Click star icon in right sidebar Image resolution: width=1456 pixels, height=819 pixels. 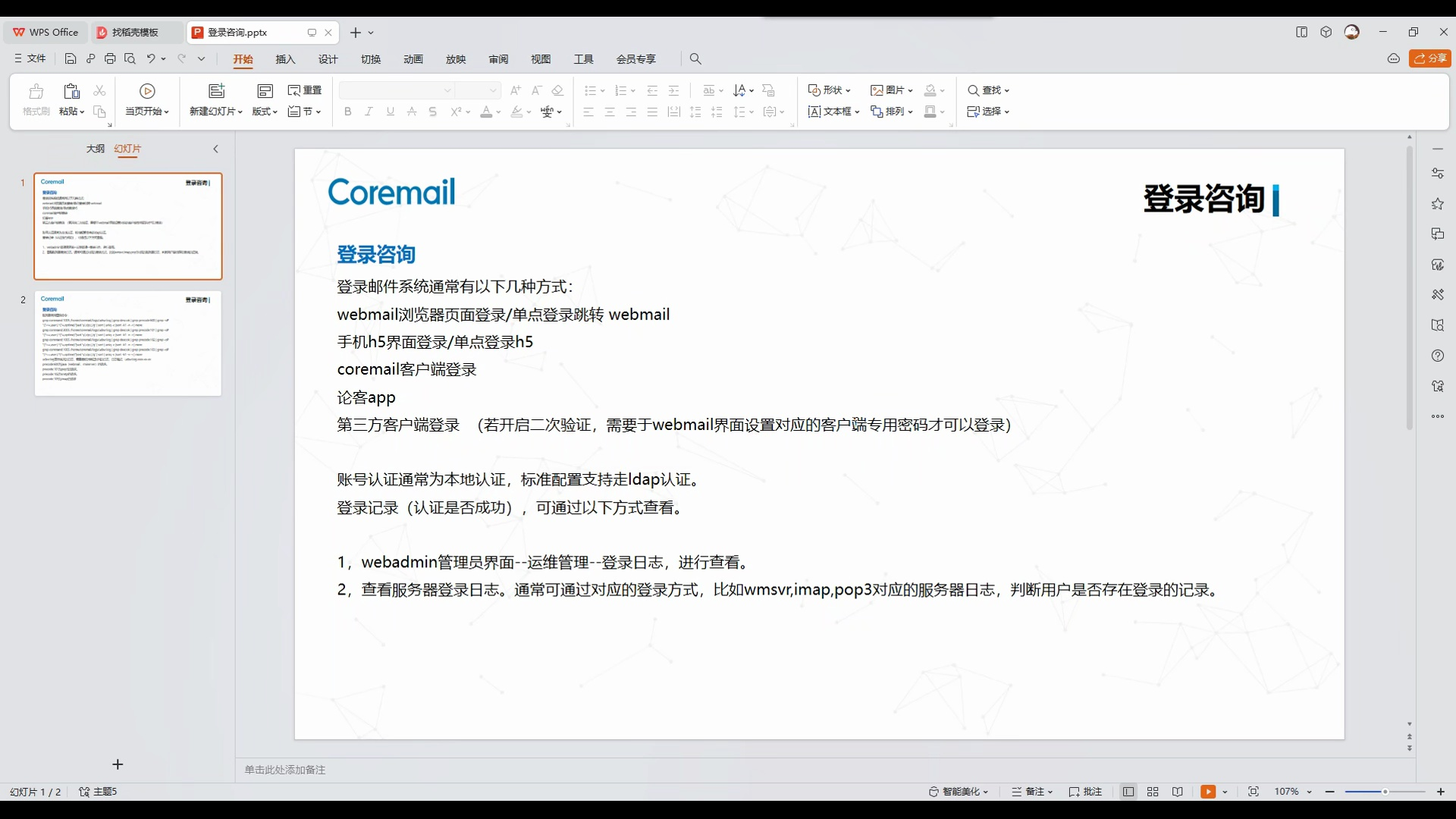(x=1438, y=204)
